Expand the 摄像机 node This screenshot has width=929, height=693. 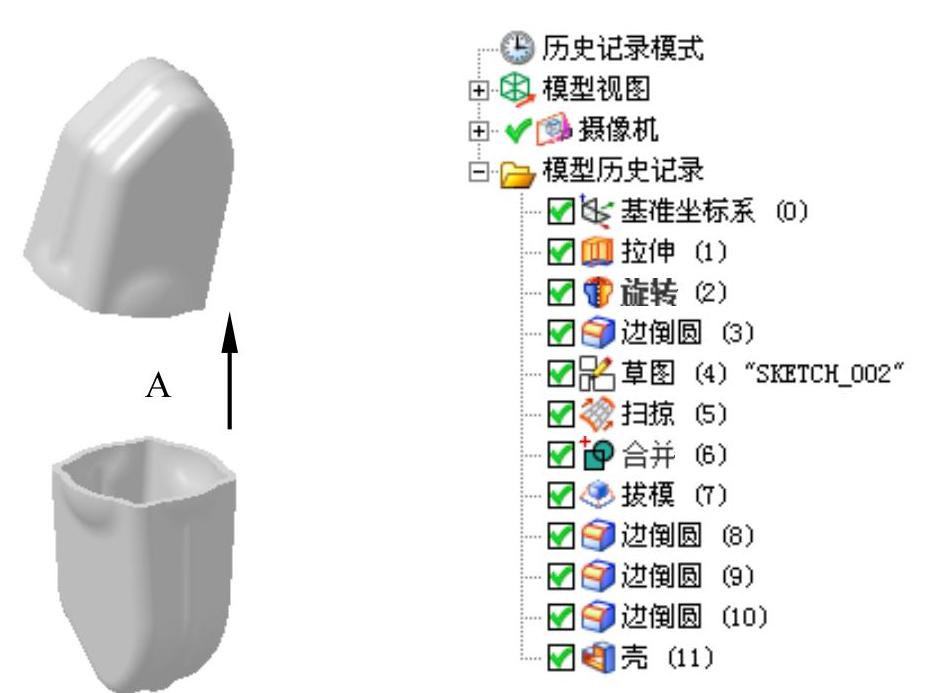point(478,130)
